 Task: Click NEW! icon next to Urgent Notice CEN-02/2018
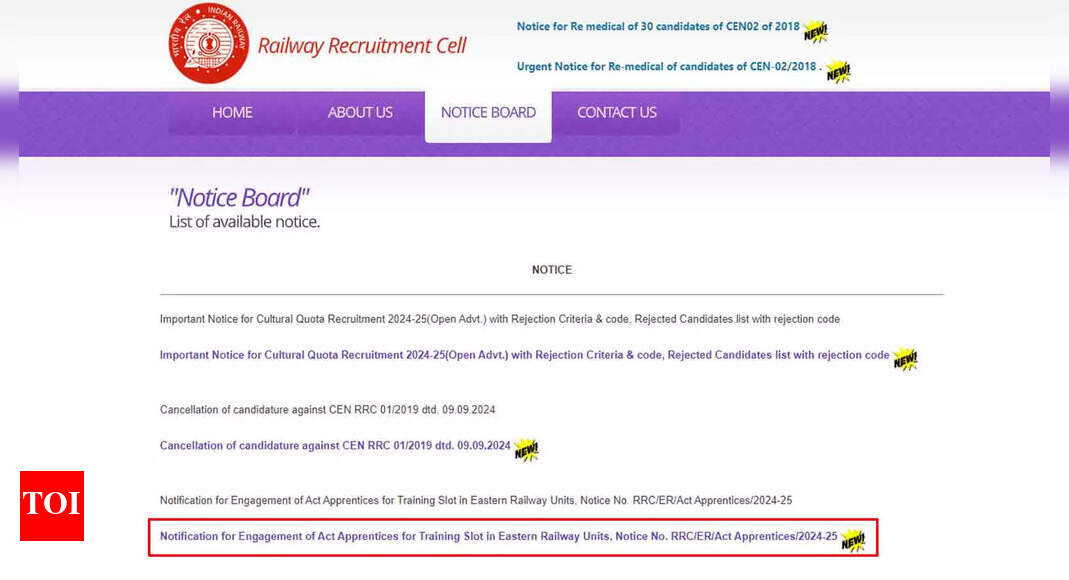[x=838, y=71]
